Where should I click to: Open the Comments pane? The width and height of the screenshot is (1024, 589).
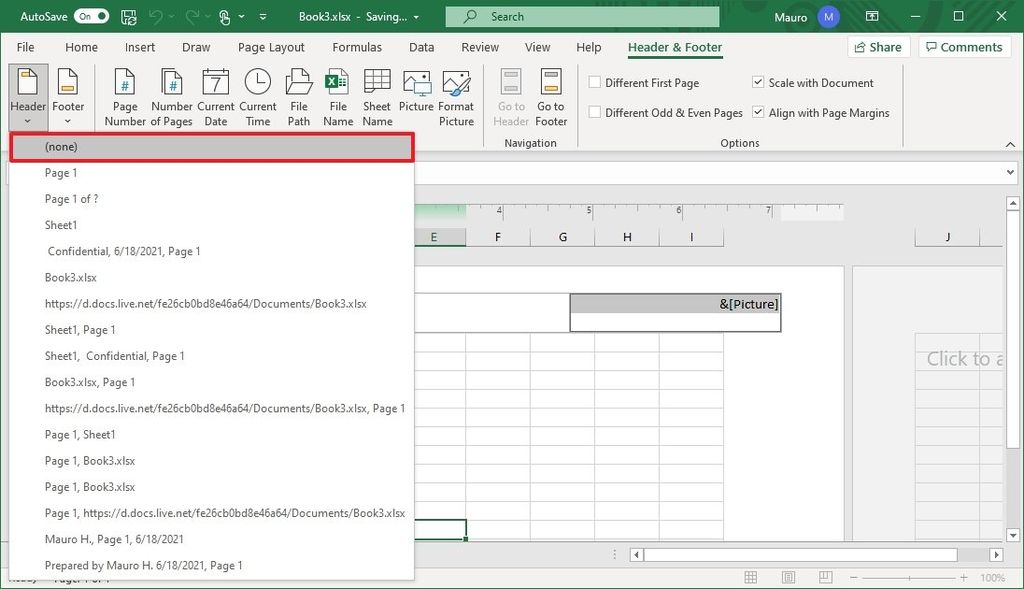coord(963,46)
